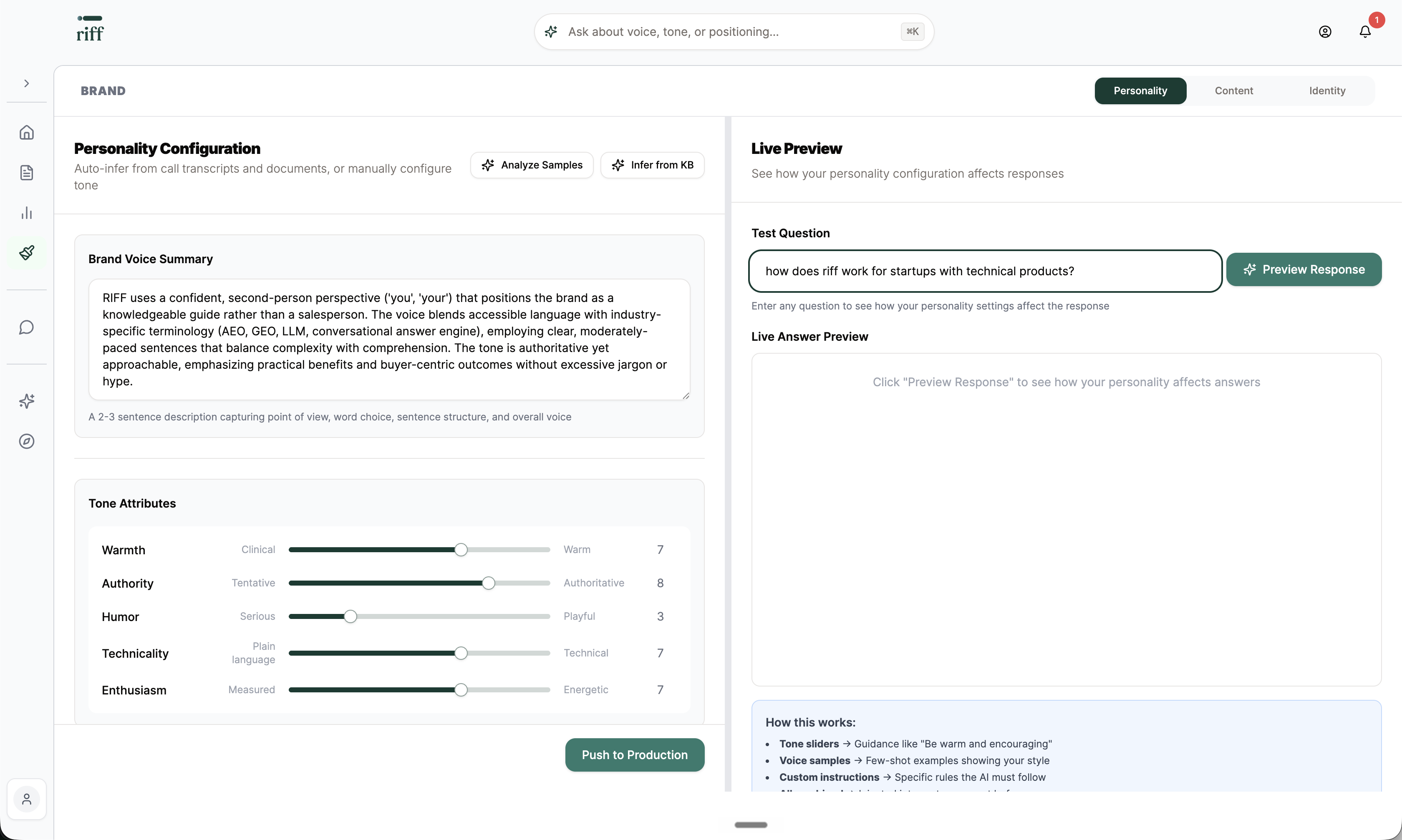The image size is (1402, 840).
Task: Click the sparkle AI icon in sidebar
Action: [x=27, y=401]
